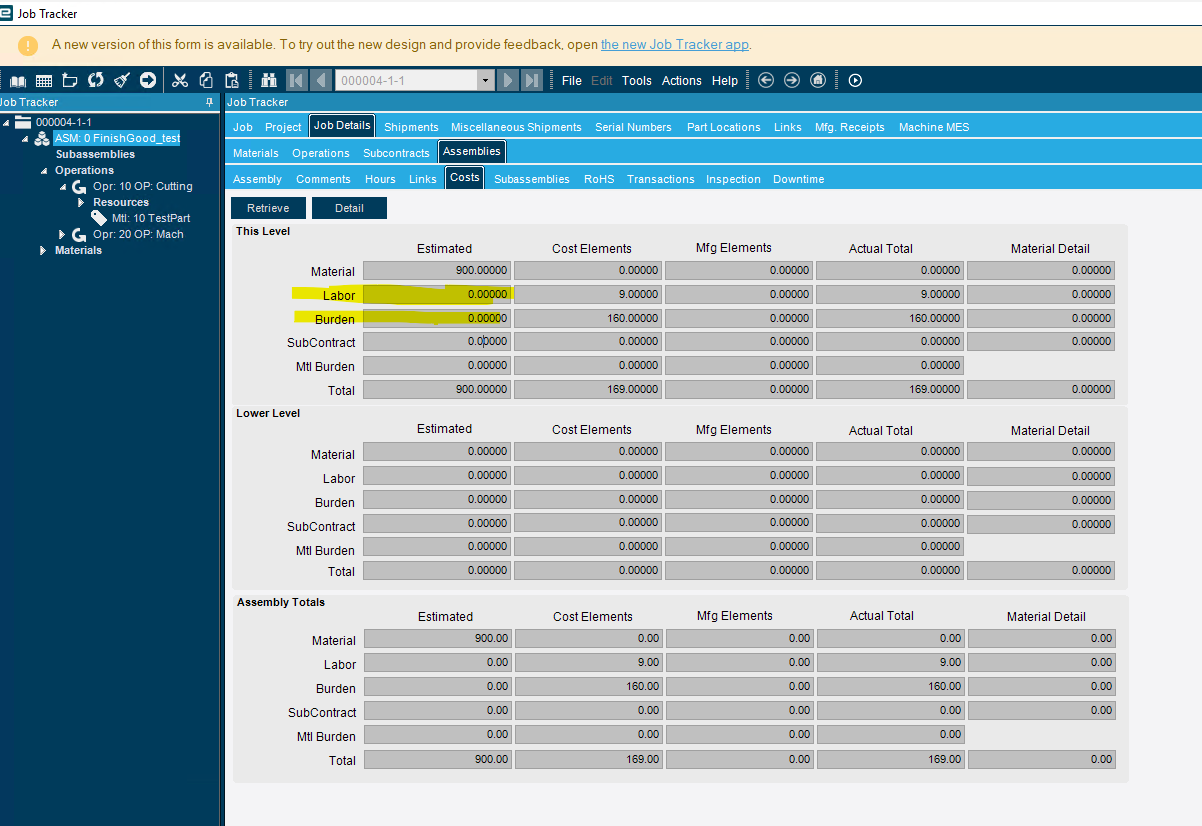
Task: Open the new Job Tracker app link
Action: [x=674, y=44]
